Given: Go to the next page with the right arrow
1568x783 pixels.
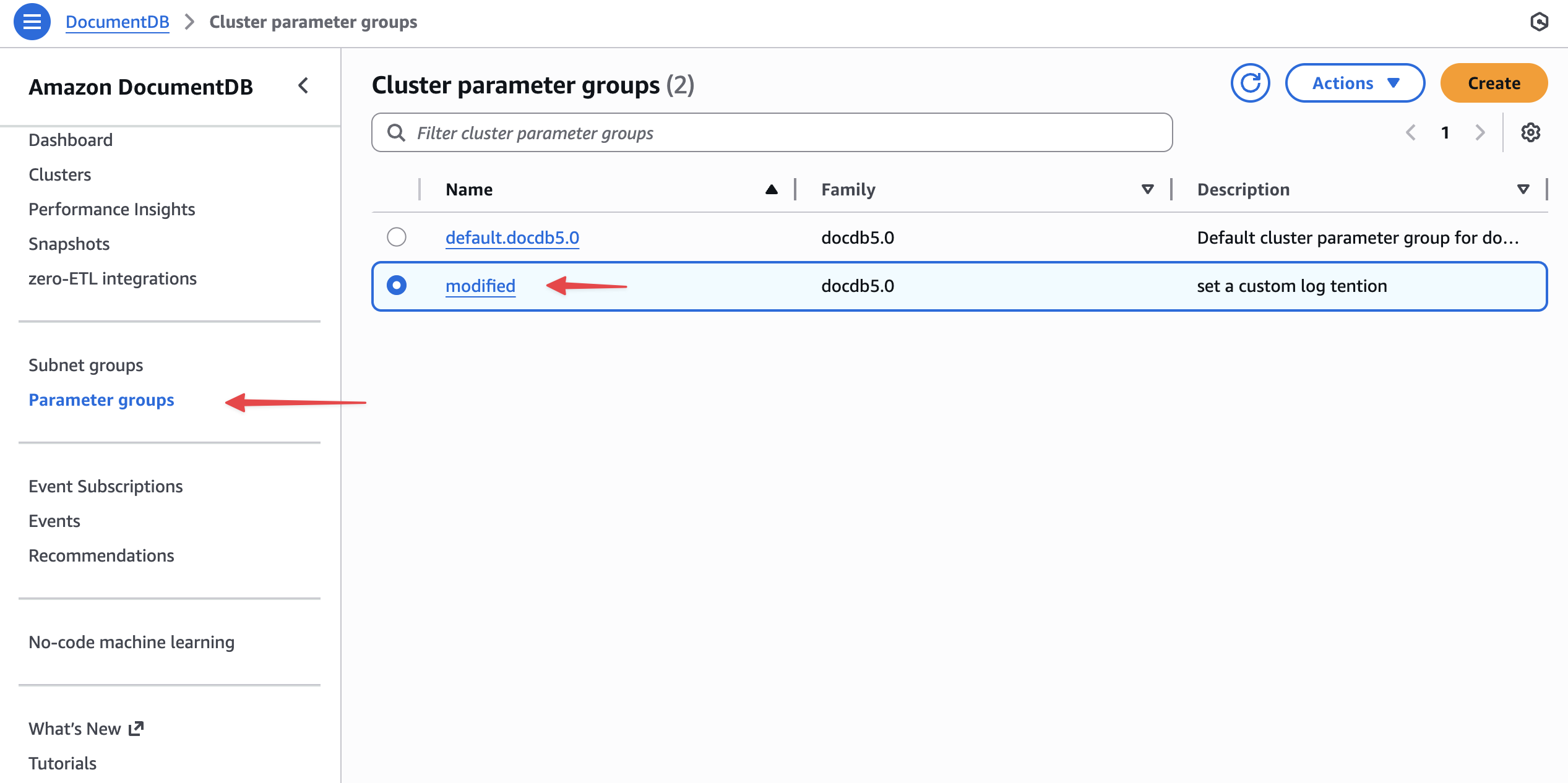Looking at the screenshot, I should pos(1480,132).
